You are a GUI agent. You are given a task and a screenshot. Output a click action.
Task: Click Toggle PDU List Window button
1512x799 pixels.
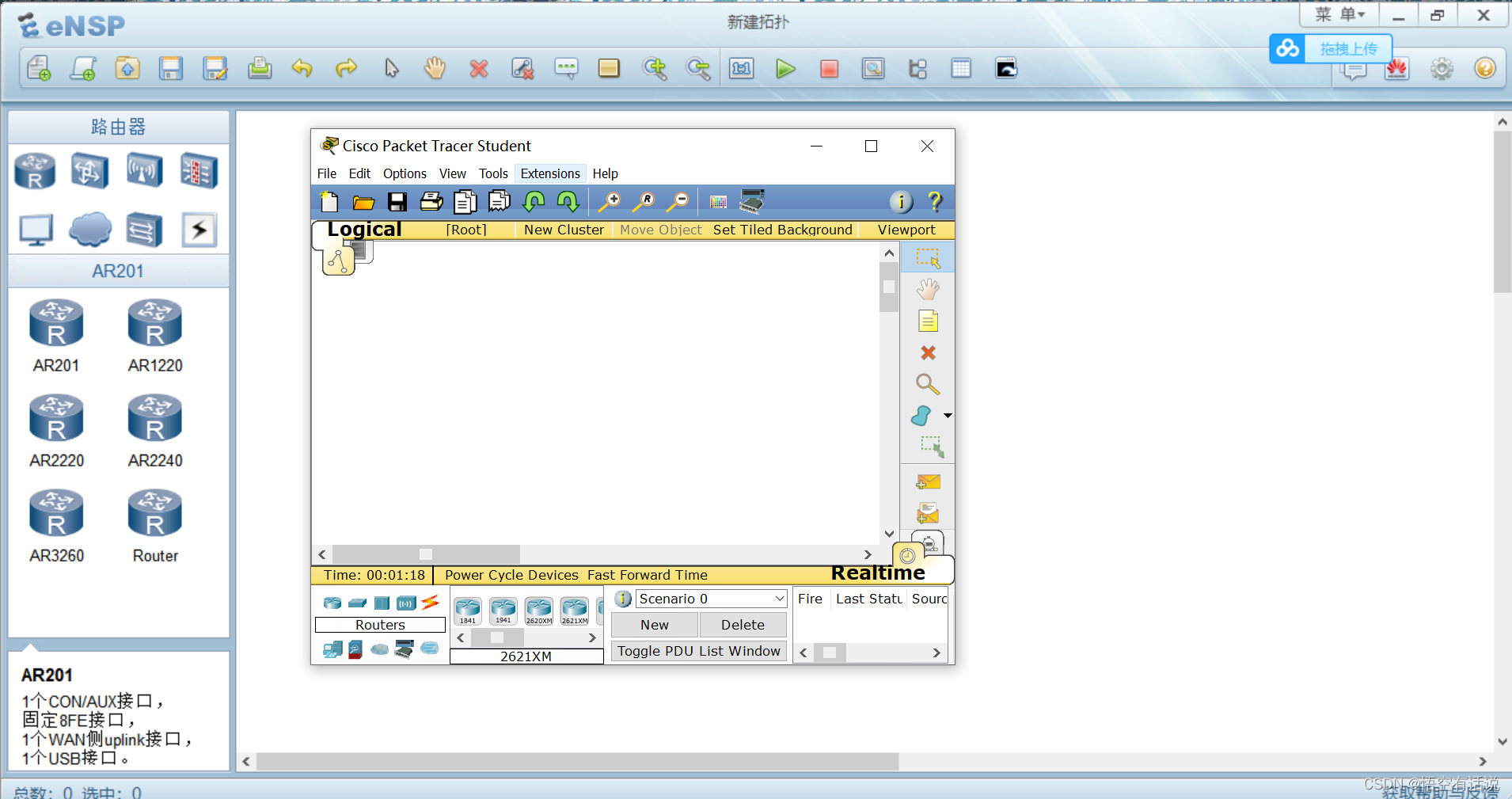point(699,651)
